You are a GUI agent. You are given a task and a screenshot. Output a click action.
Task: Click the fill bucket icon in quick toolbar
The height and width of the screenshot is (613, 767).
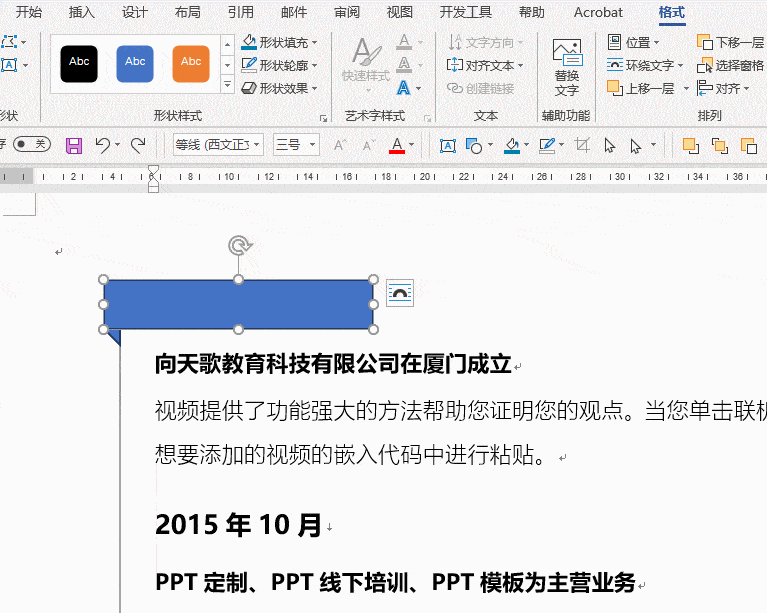[512, 145]
